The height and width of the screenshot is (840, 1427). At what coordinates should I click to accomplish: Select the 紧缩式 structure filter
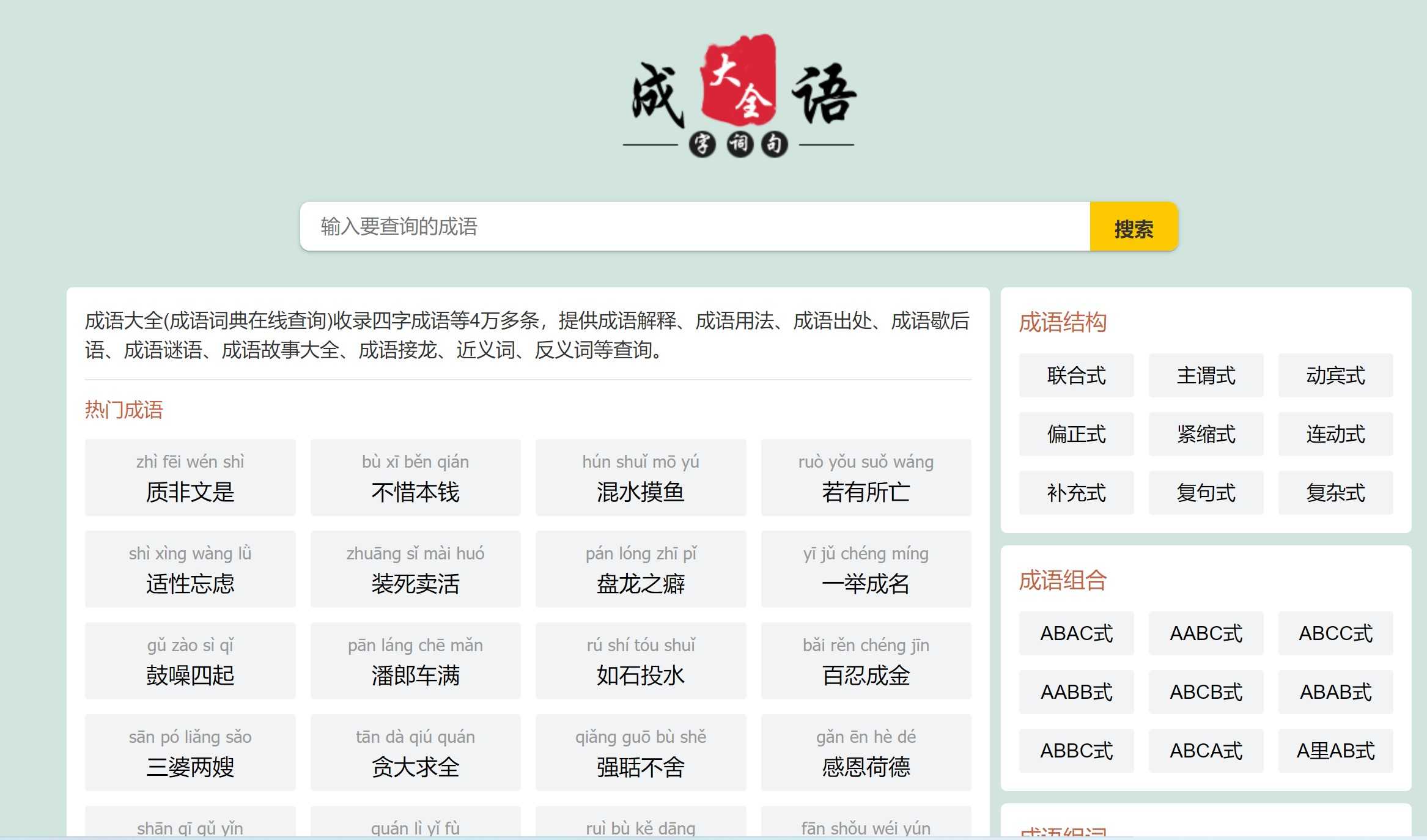click(1206, 434)
